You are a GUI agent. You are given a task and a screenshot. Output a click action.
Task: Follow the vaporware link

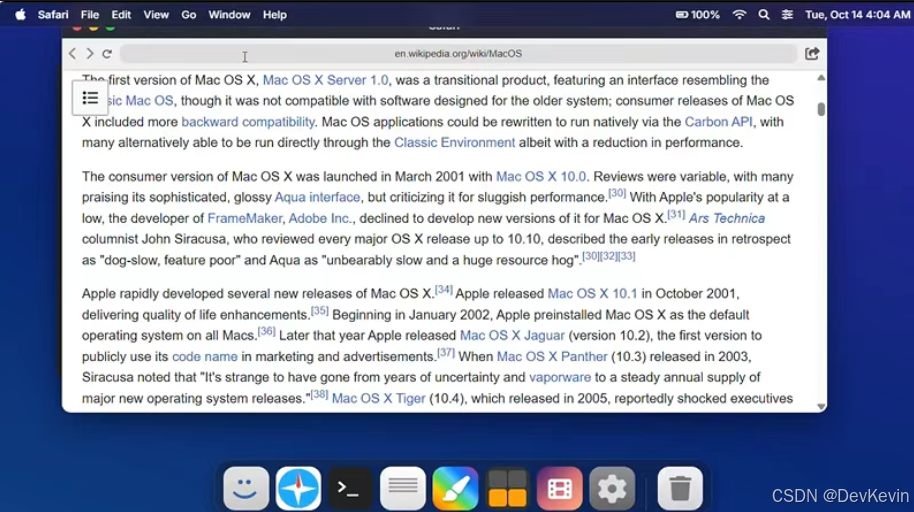(x=560, y=378)
